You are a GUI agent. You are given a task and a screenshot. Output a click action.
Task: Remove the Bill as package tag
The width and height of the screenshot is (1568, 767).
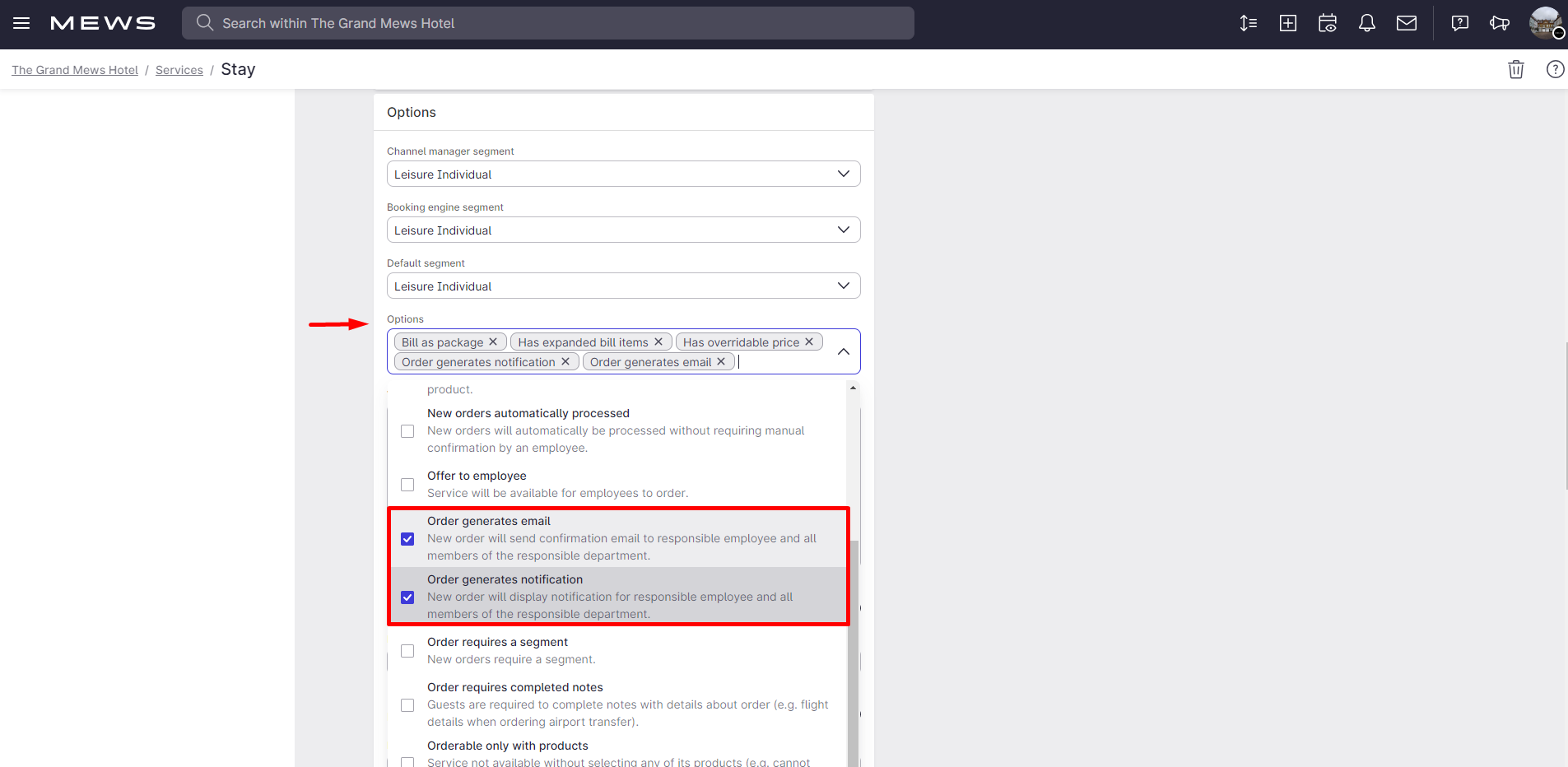[493, 342]
